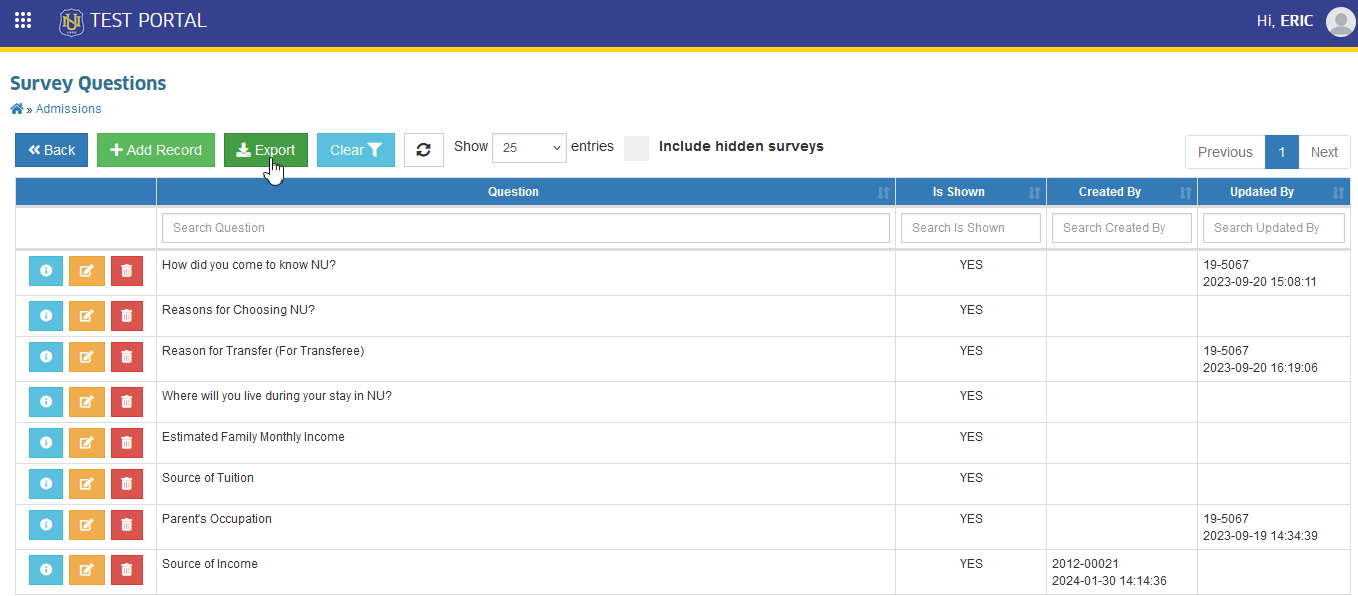The image size is (1358, 596).
Task: View info for 'Estimated Family Monthly Income'
Action: click(x=46, y=443)
